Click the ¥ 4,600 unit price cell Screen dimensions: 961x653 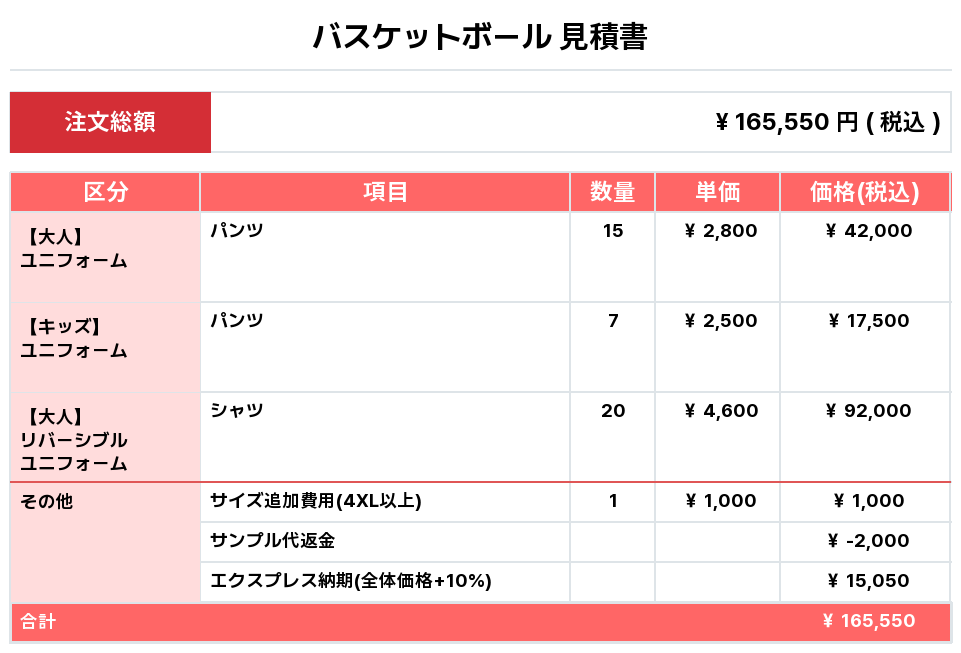point(720,411)
